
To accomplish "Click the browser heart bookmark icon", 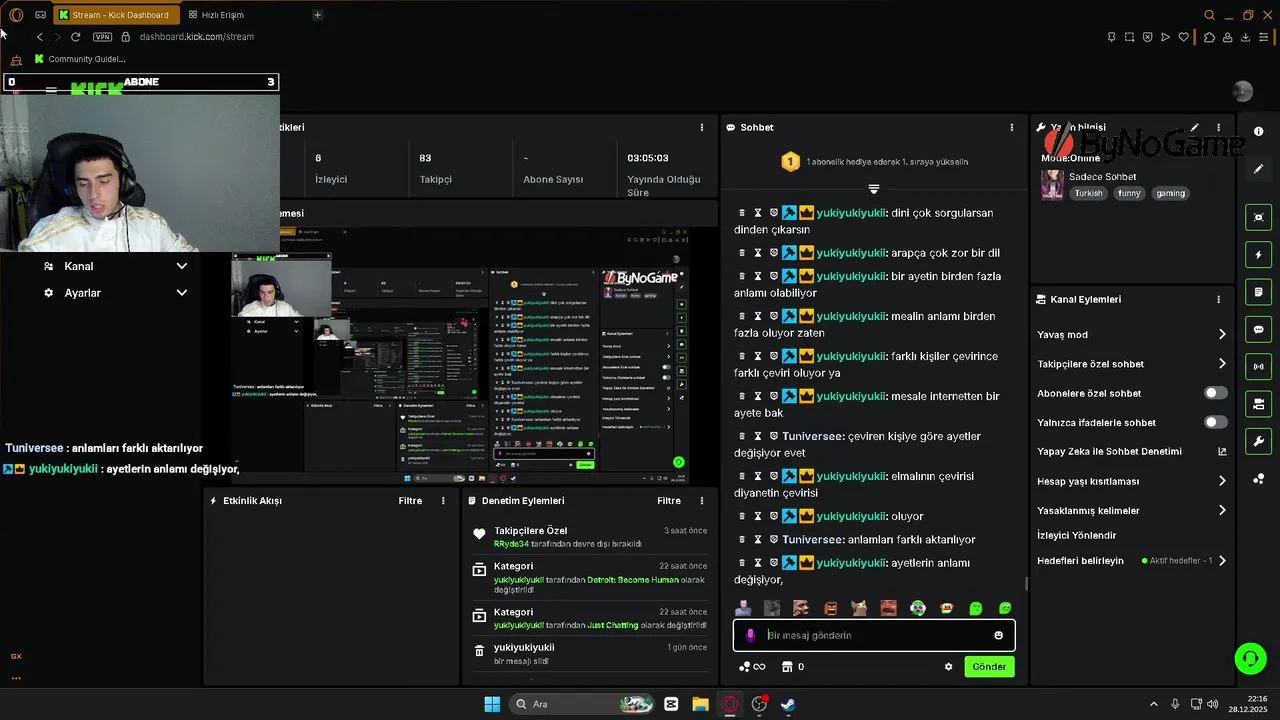I will click(x=1184, y=37).
